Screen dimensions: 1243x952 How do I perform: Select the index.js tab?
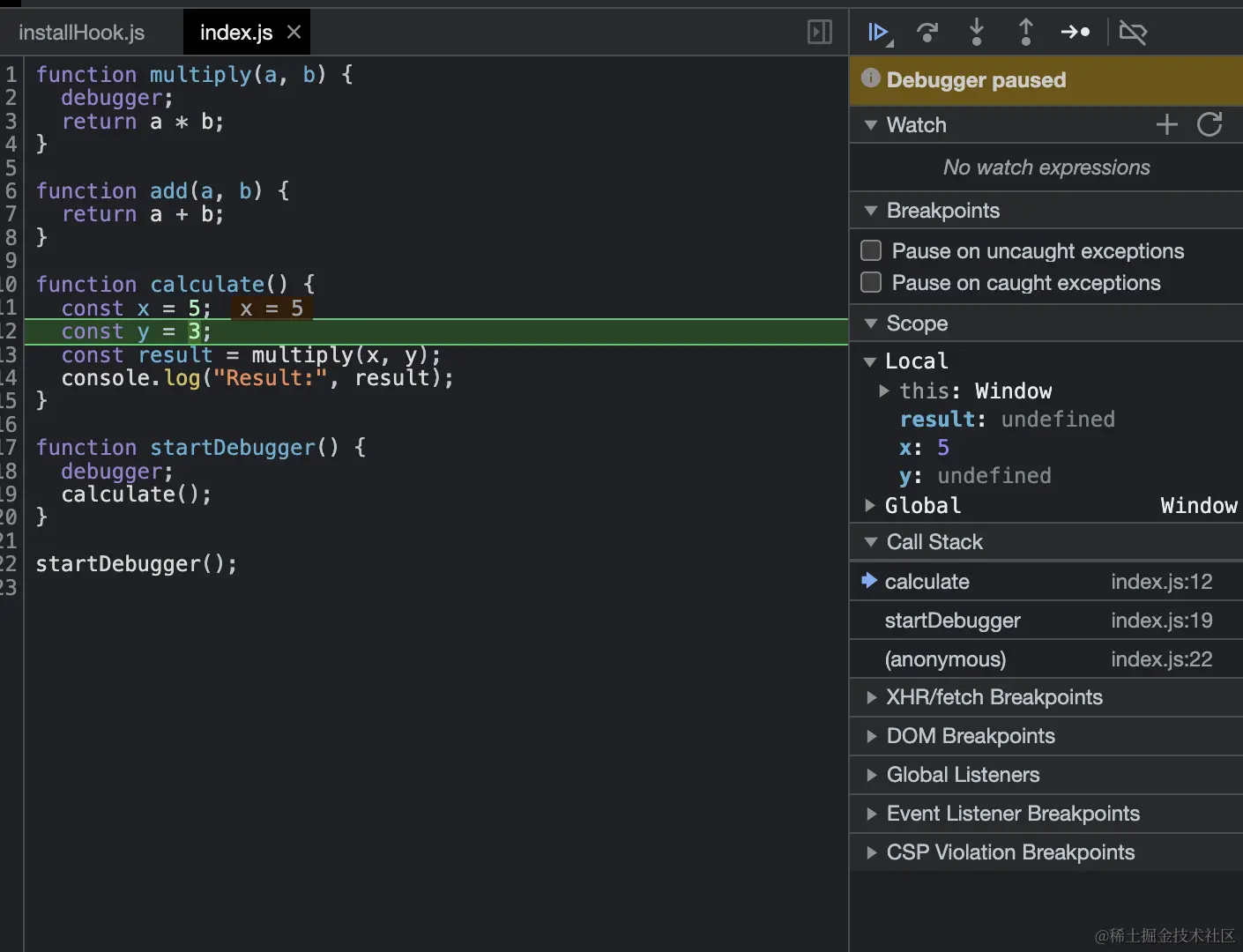[235, 33]
